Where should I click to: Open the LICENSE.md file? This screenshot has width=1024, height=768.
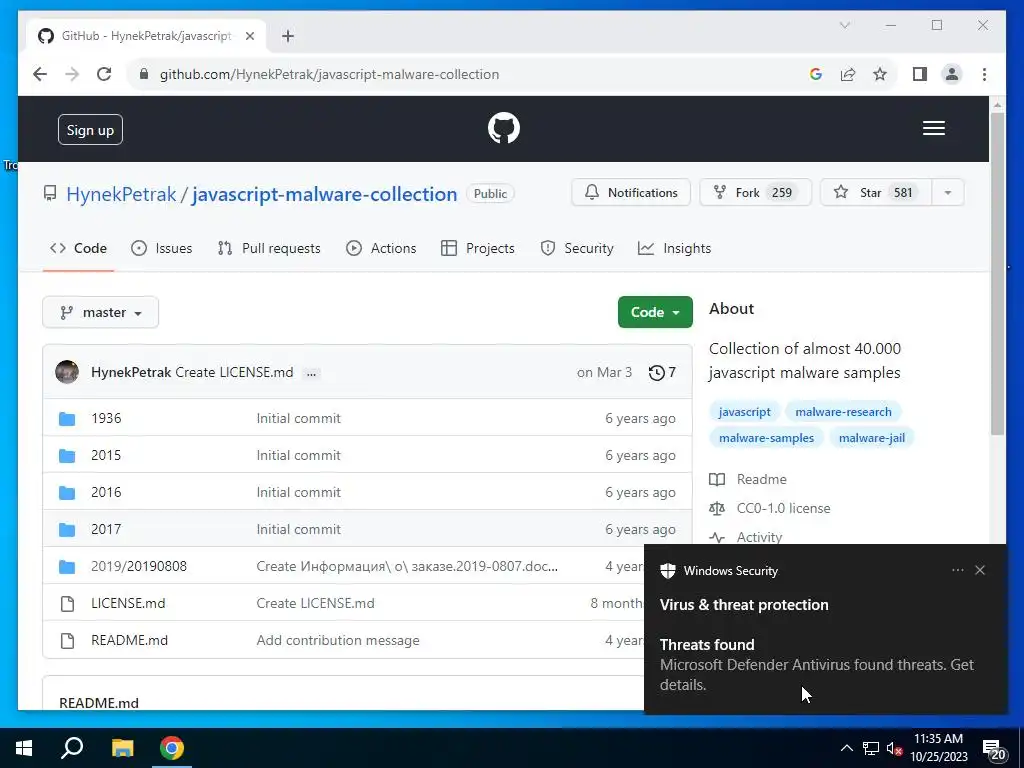coord(128,603)
